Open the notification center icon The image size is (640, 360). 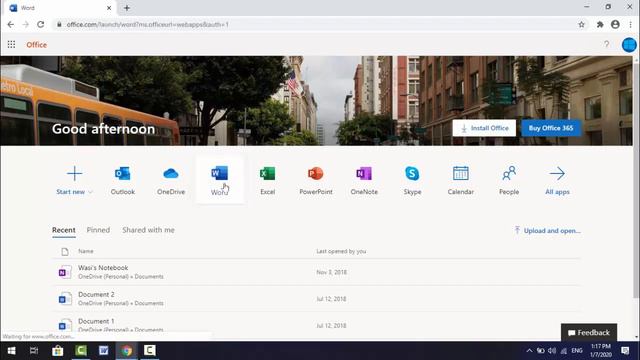pyautogui.click(x=625, y=351)
